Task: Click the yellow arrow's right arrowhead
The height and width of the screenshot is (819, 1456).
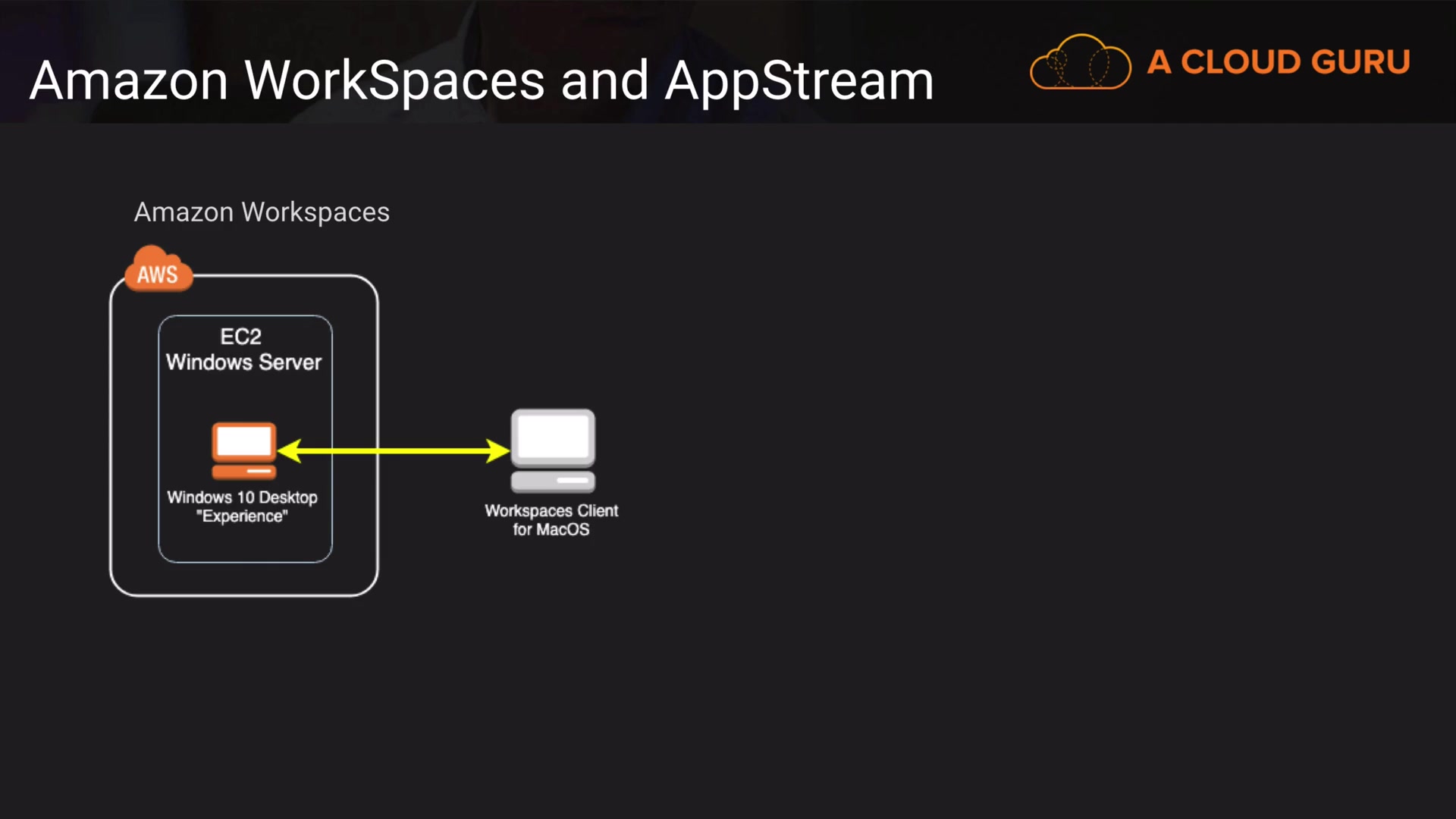Action: [498, 451]
